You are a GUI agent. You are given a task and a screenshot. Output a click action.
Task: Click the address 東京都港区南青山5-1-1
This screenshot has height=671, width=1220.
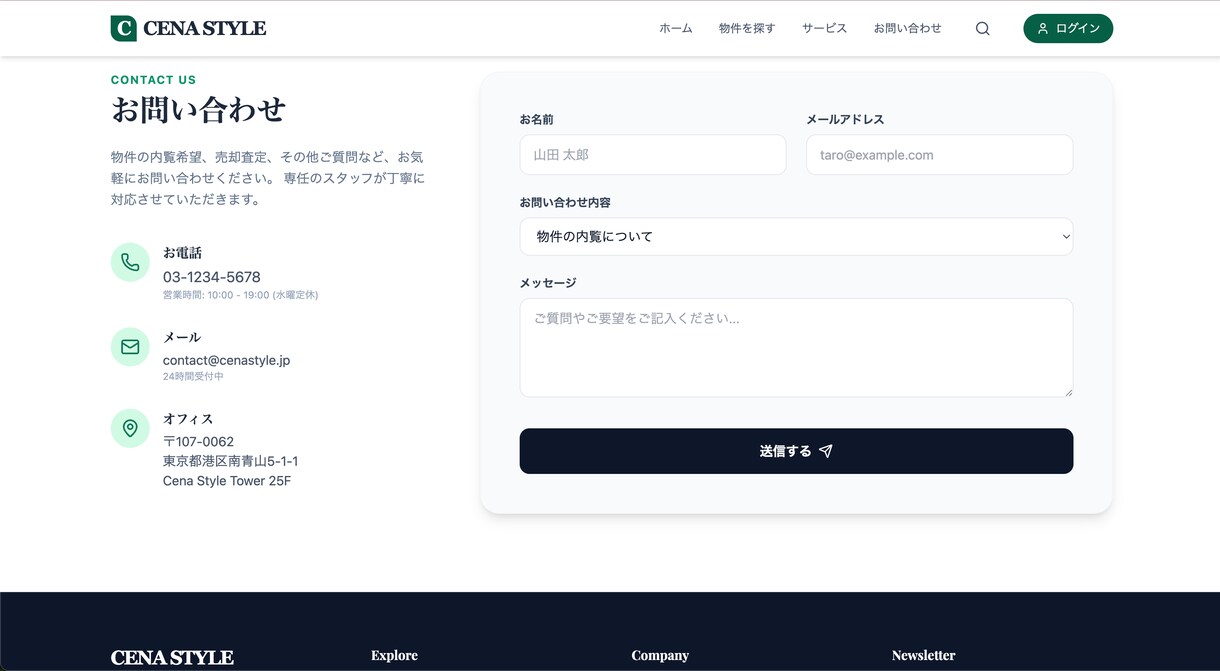pos(231,461)
